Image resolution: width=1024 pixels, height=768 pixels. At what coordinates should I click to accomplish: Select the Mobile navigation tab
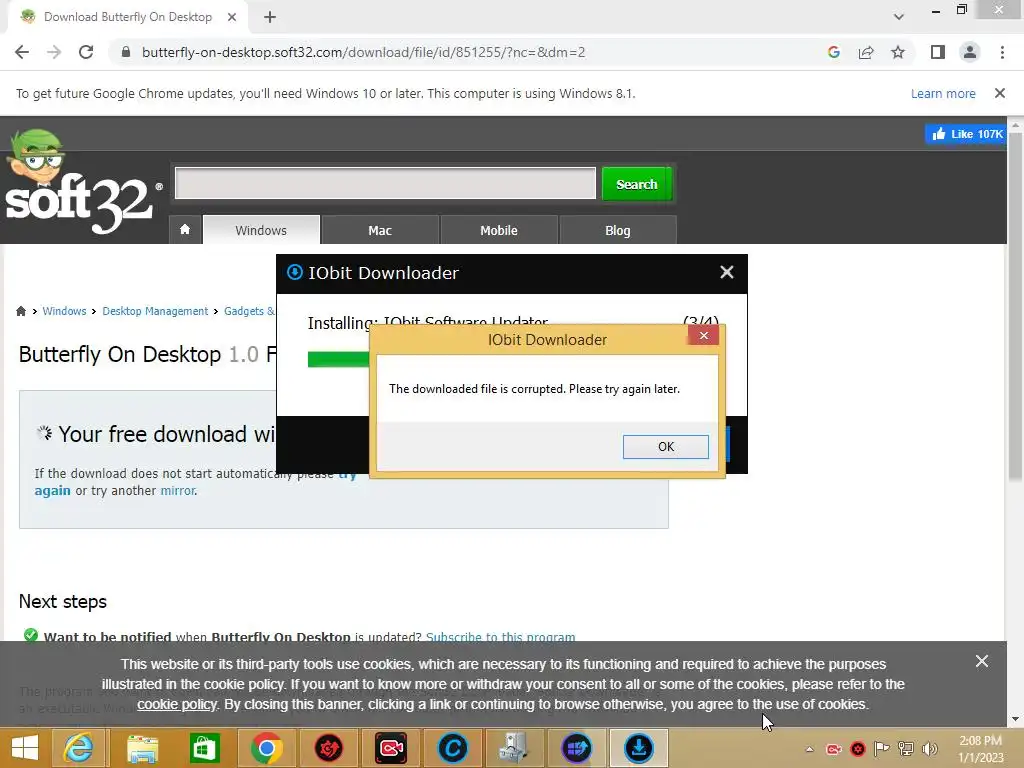(x=499, y=230)
